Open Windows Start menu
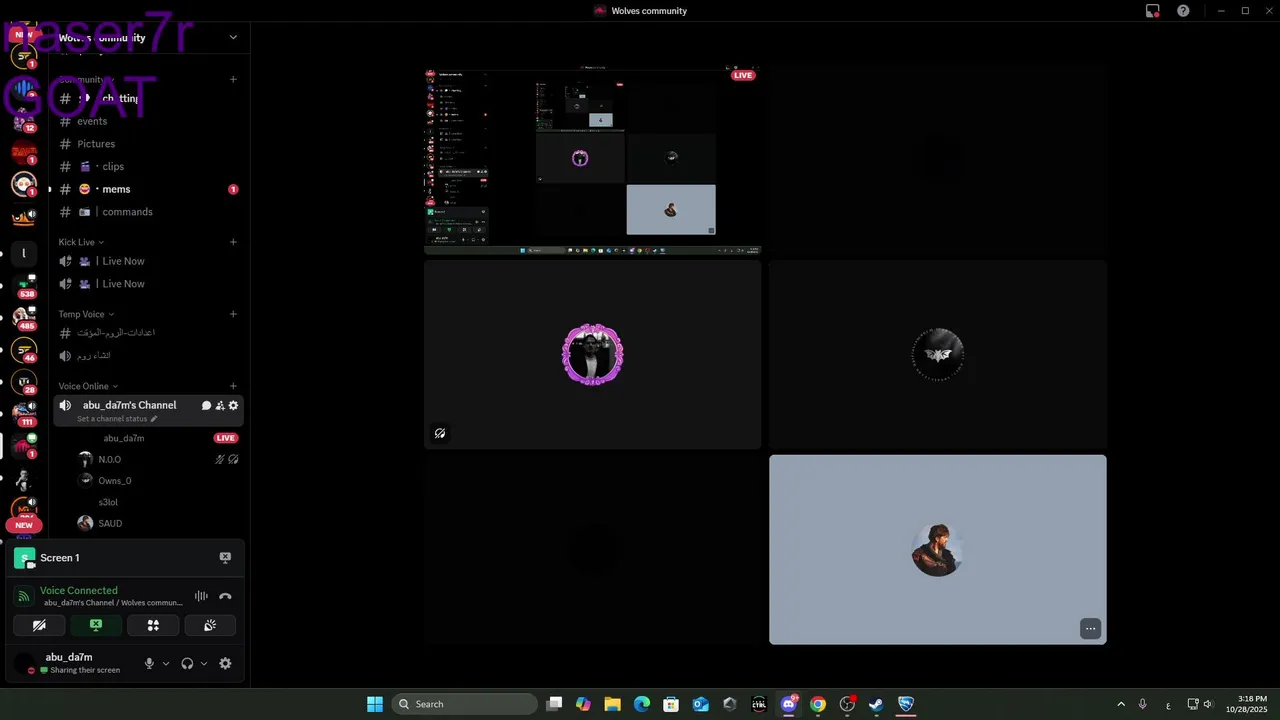The image size is (1280, 720). click(375, 704)
